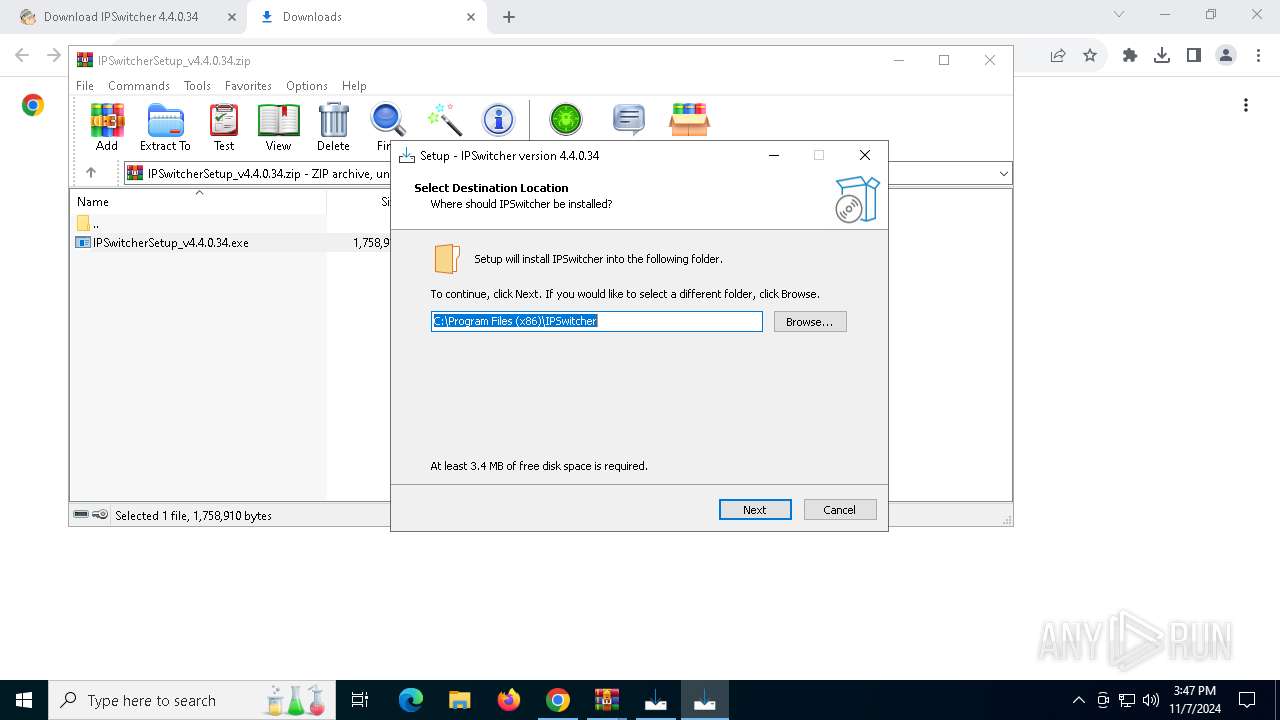Click the WinRAR status bar drive icon

coord(81,515)
